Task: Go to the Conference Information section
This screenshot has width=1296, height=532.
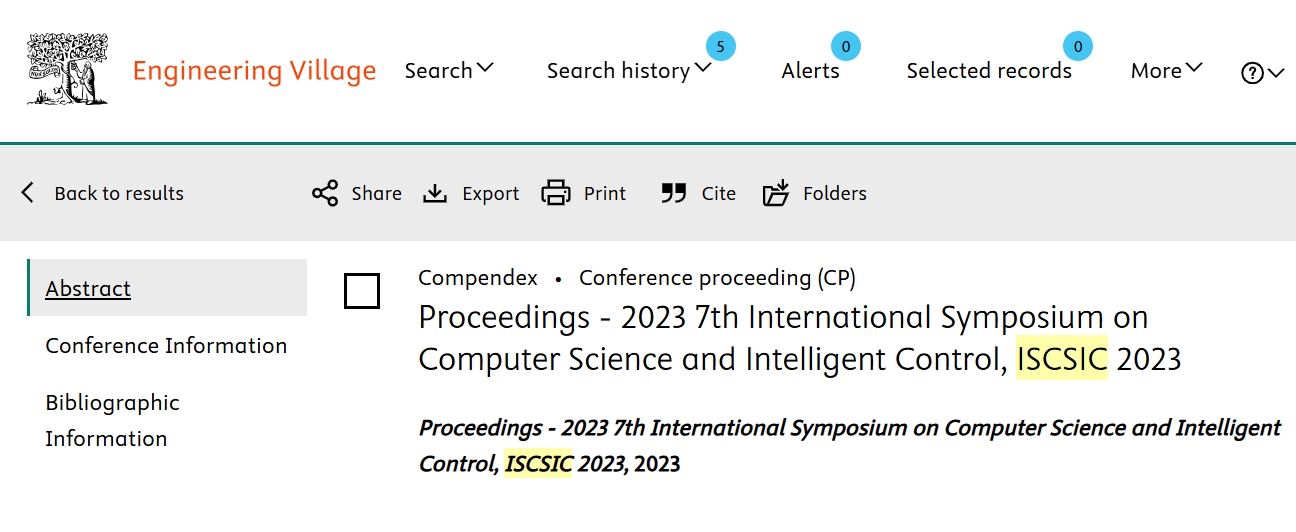Action: coord(166,345)
